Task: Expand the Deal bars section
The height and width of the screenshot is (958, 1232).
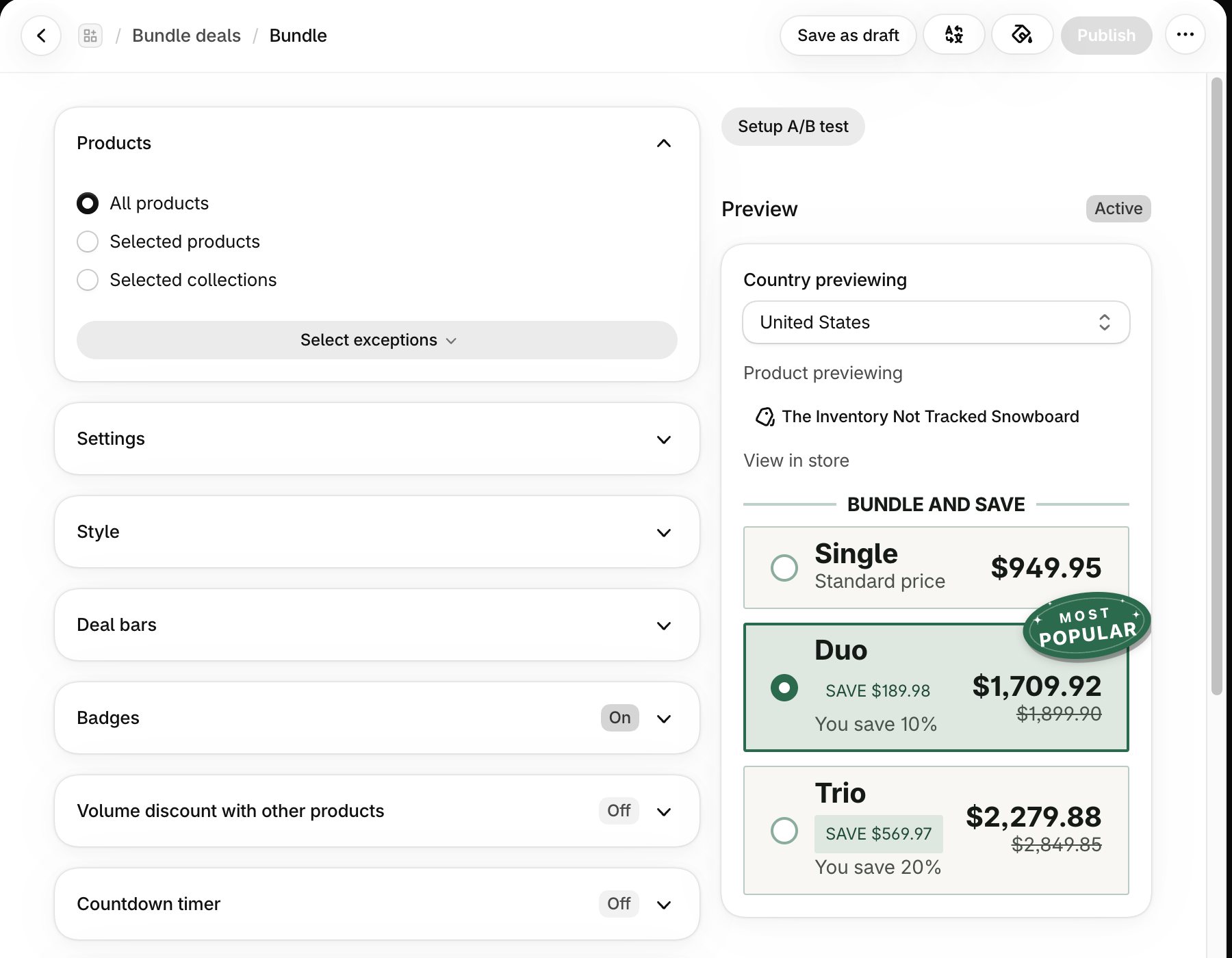Action: click(376, 625)
